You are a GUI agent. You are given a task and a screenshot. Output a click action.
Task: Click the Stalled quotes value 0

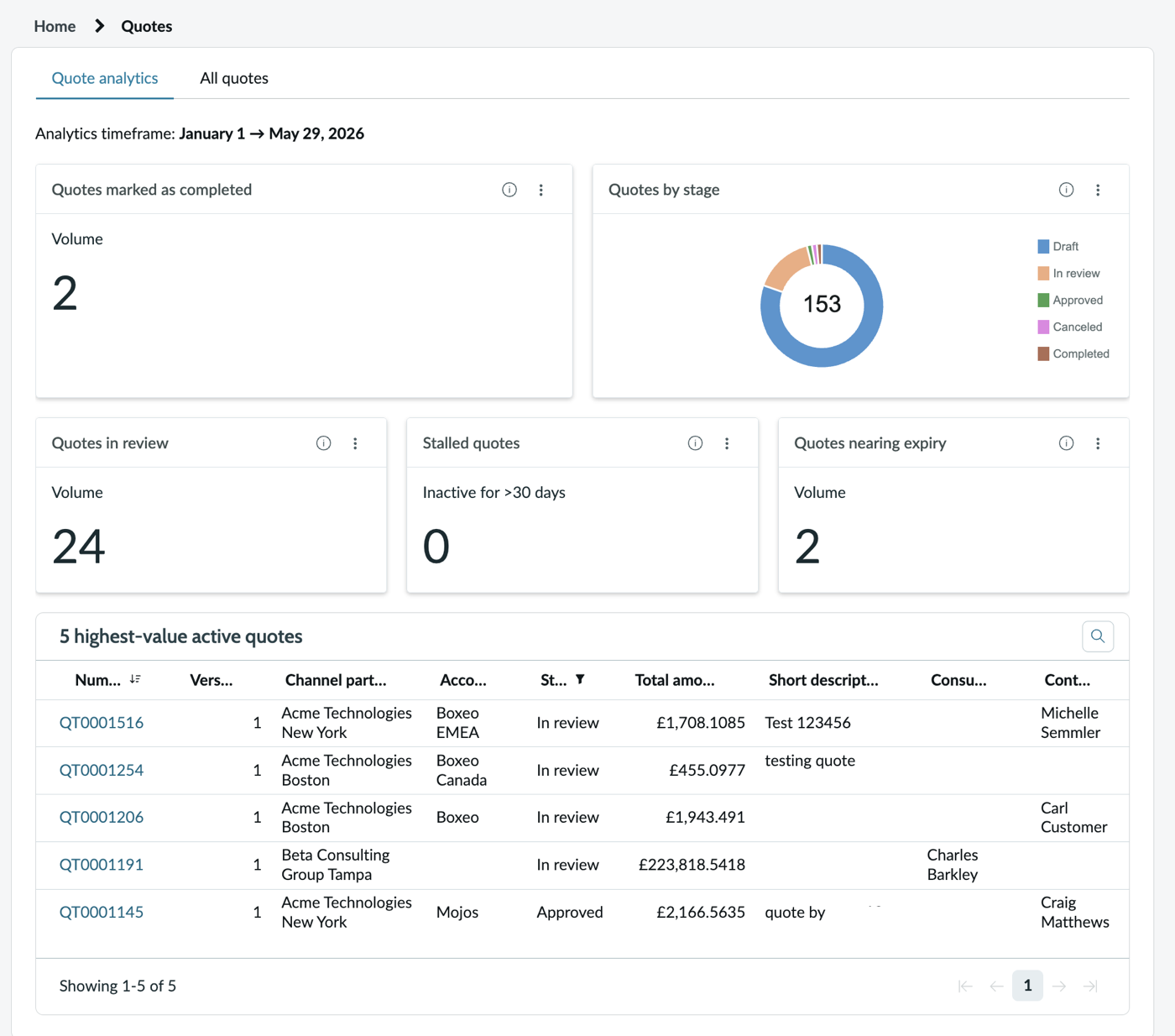(x=436, y=547)
